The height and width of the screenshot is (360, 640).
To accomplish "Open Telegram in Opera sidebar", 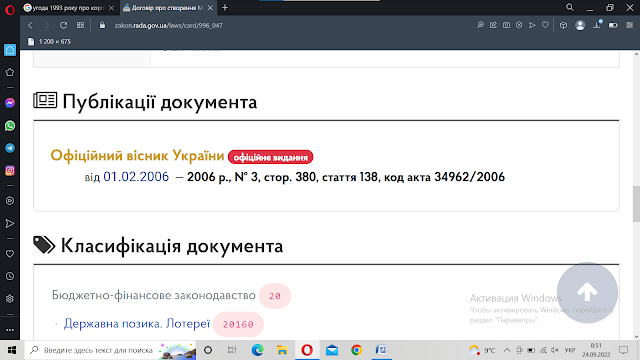I will coord(10,148).
